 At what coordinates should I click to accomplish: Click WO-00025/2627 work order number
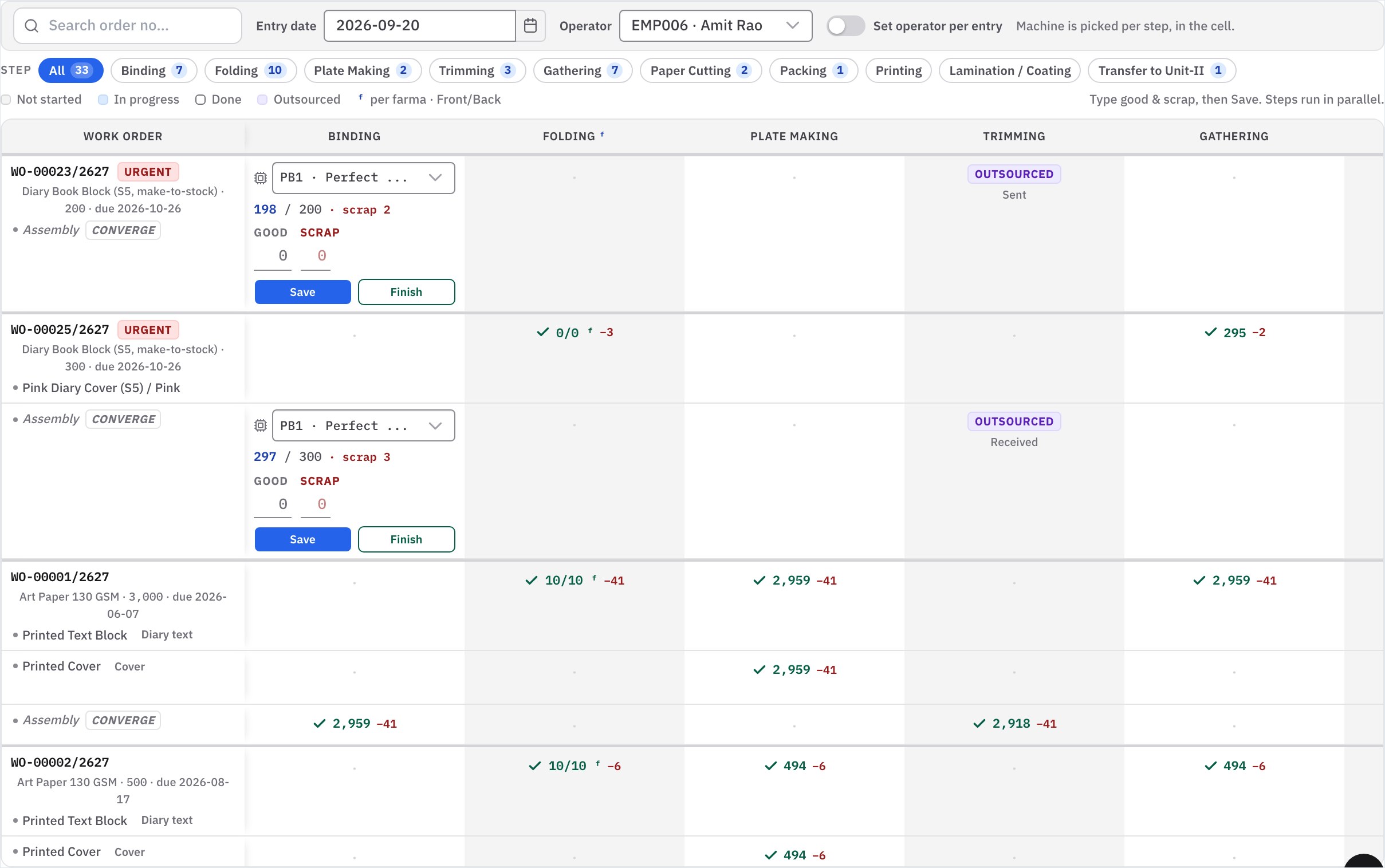point(60,330)
